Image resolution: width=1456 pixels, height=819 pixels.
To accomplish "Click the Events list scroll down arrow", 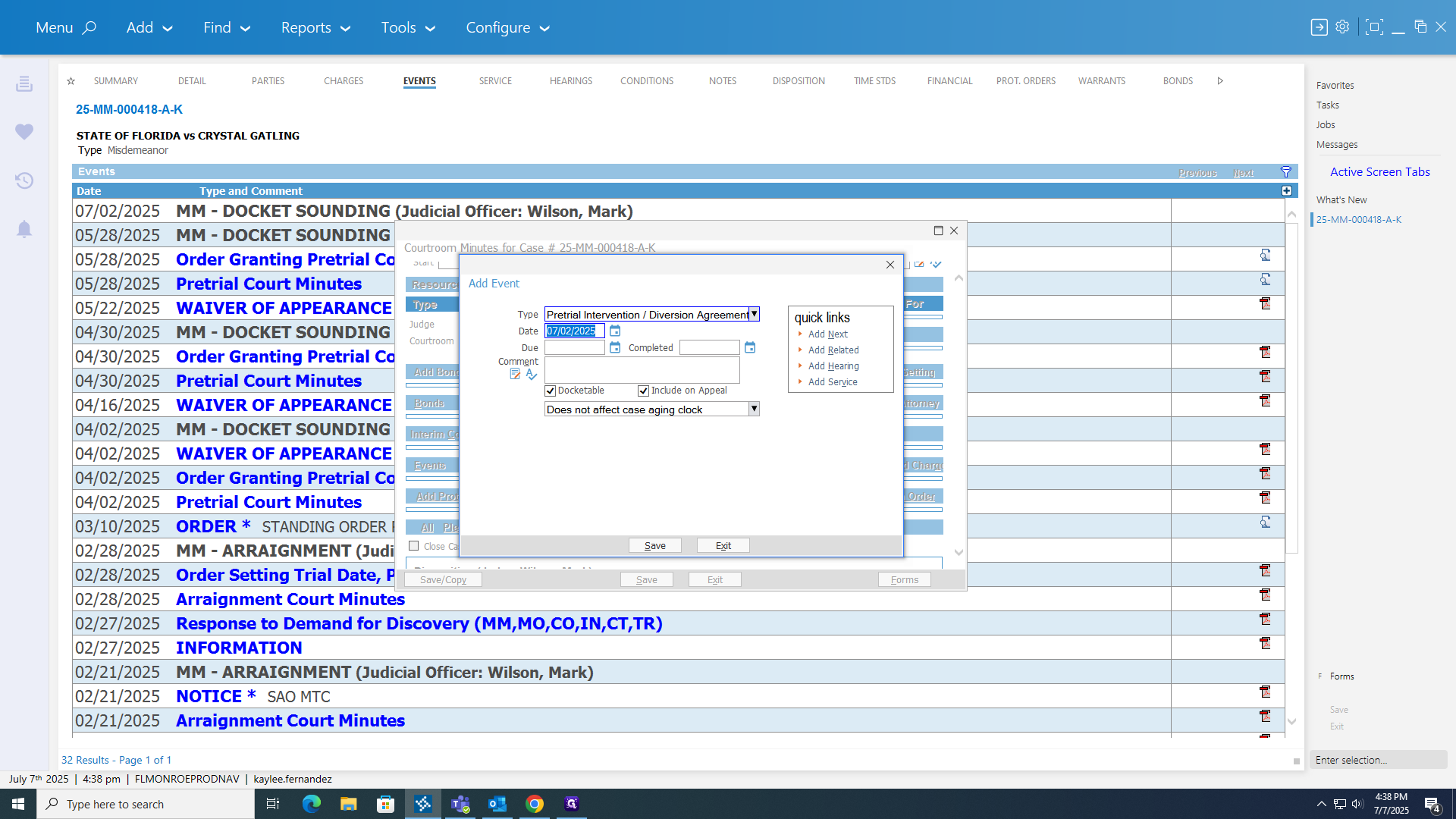I will 1292,722.
